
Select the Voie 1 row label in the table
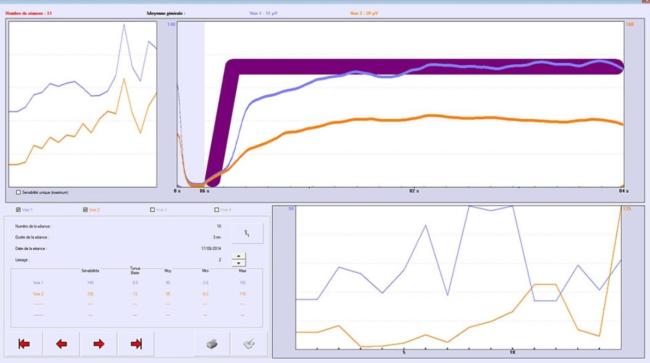tap(38, 283)
